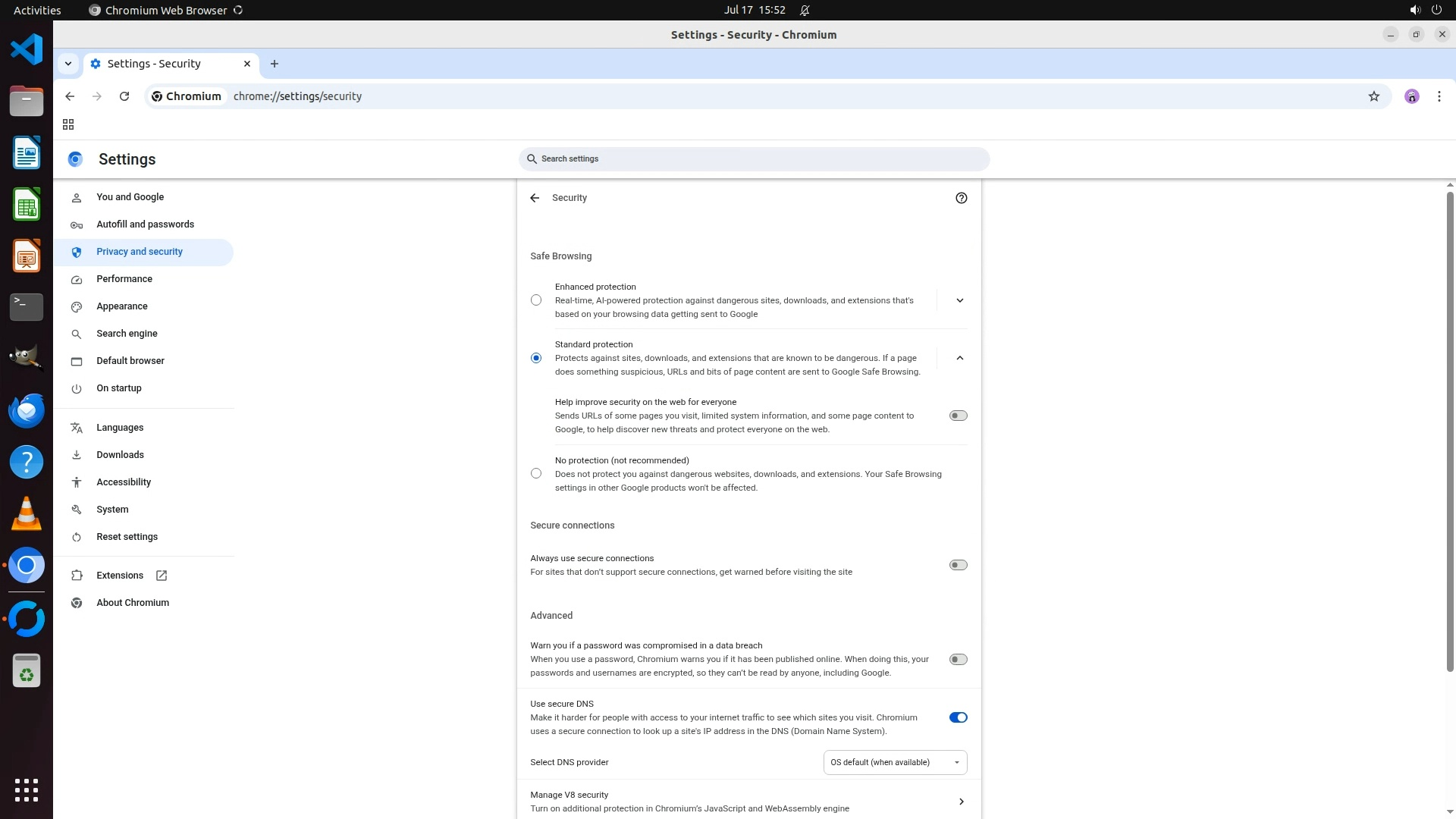This screenshot has width=1456, height=819.
Task: Click the back arrow beside Security heading
Action: point(535,198)
